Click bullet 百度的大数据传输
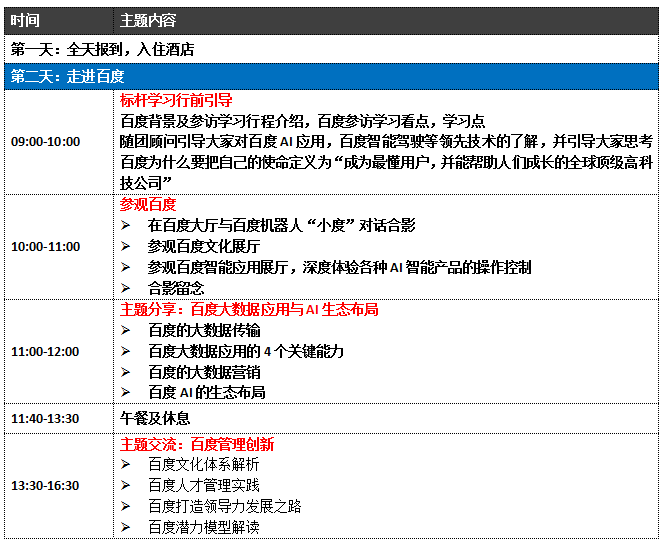The height and width of the screenshot is (544, 665). tap(204, 330)
